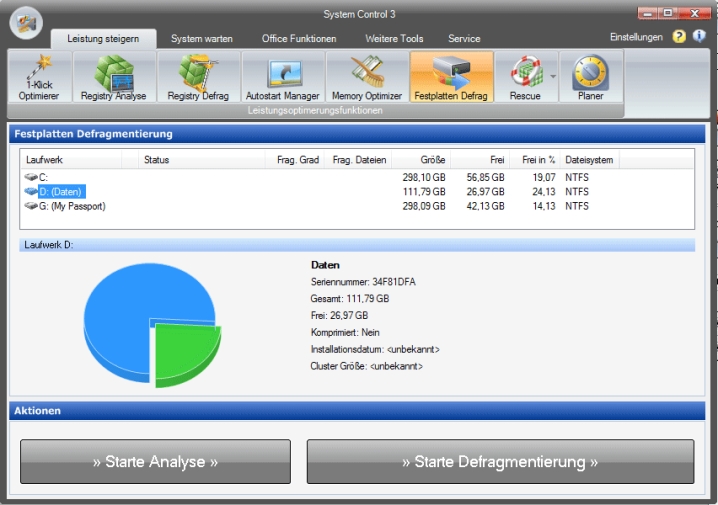Viewport: 718px width, 505px height.
Task: Open Einstellungen settings link
Action: point(636,37)
